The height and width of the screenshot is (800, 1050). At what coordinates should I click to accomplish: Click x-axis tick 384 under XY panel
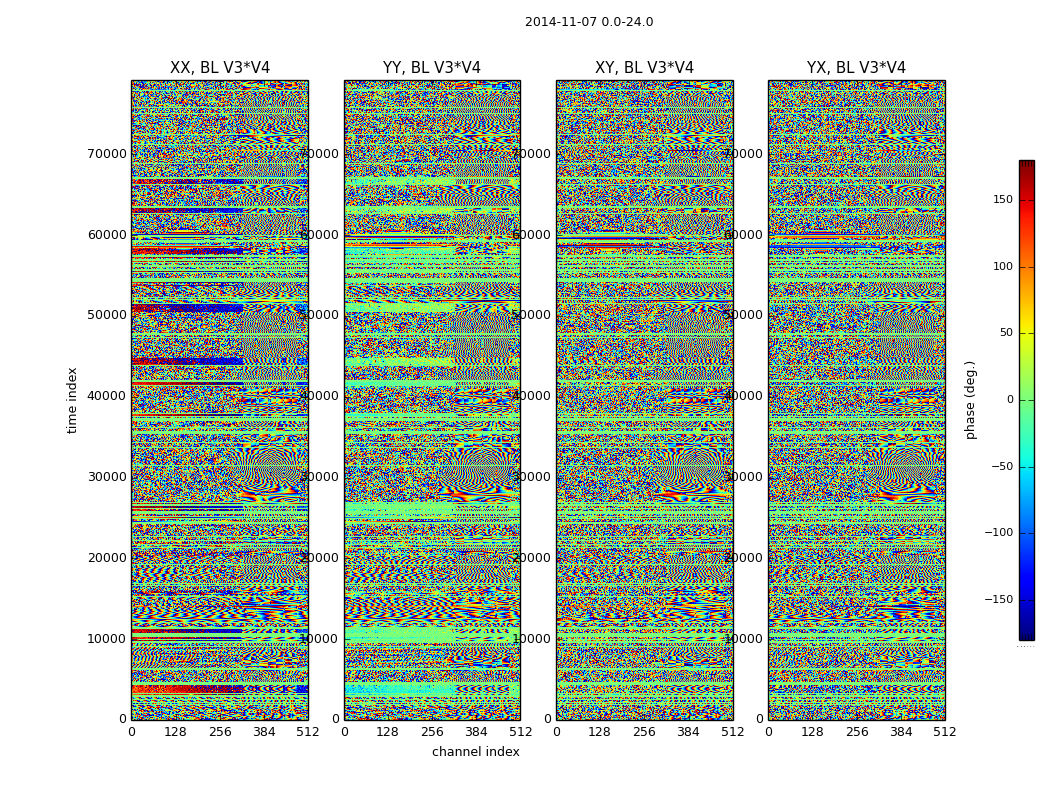pos(688,732)
